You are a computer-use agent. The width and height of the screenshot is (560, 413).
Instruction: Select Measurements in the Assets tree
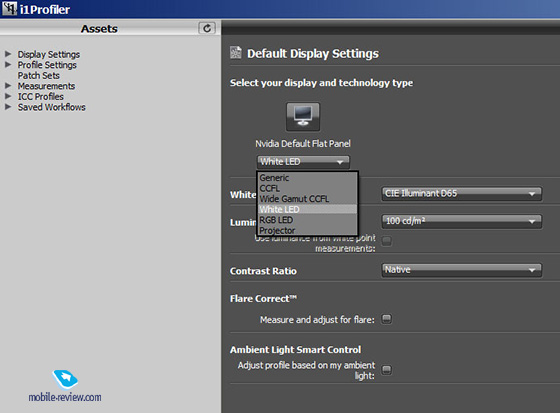pyautogui.click(x=46, y=86)
